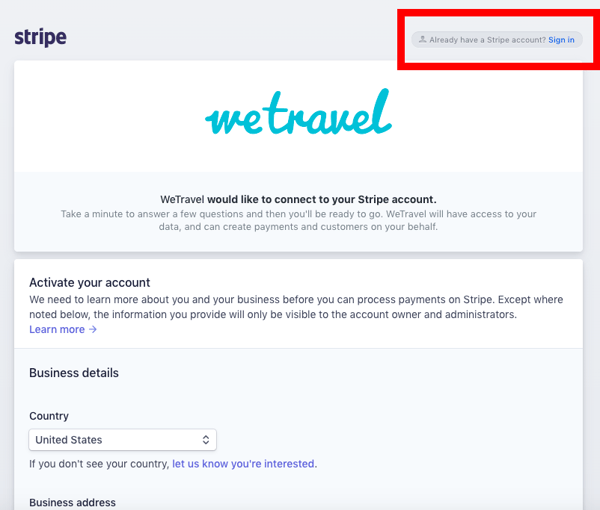Click the "Business address" label

tap(72, 502)
